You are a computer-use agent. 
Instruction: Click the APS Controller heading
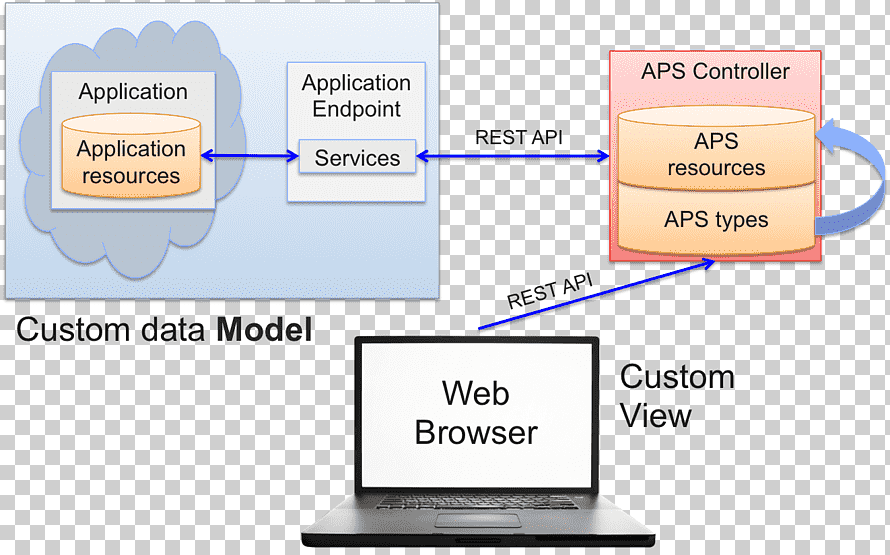click(715, 72)
